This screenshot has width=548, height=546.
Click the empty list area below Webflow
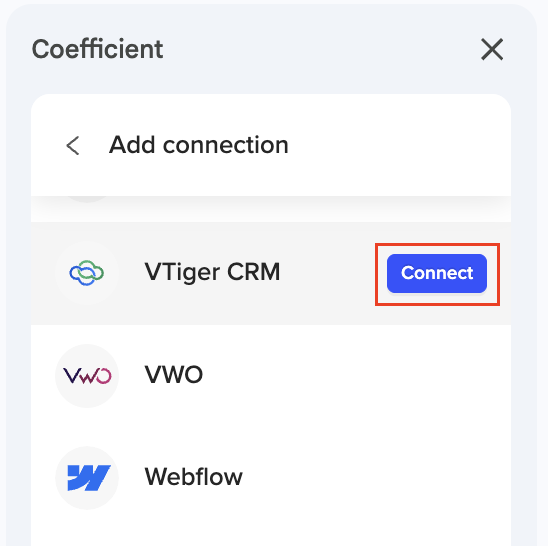pos(271,537)
